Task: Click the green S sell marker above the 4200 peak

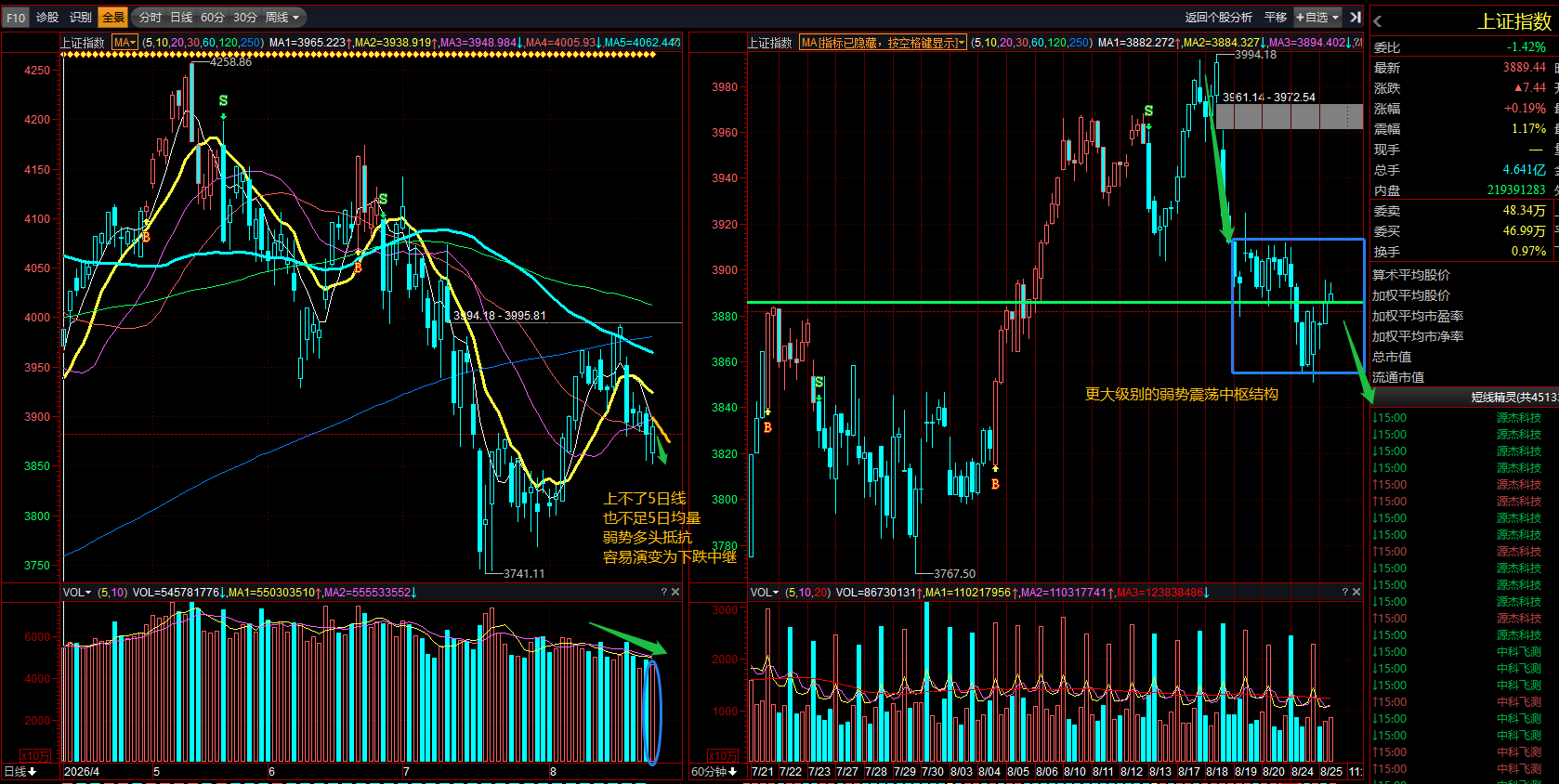Action: coord(223,100)
